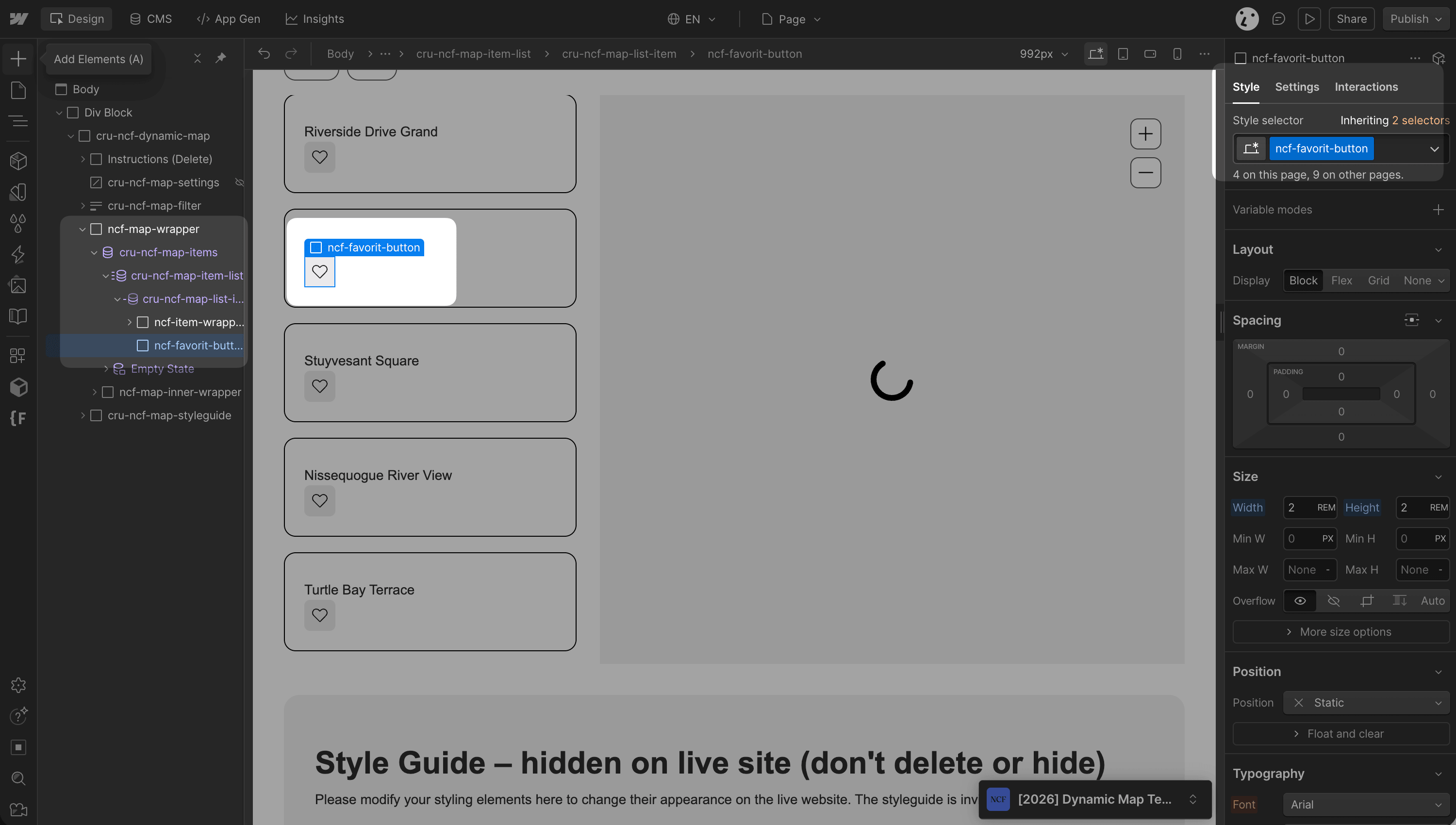
Task: Set Overflow to visible eye icon
Action: (1300, 601)
